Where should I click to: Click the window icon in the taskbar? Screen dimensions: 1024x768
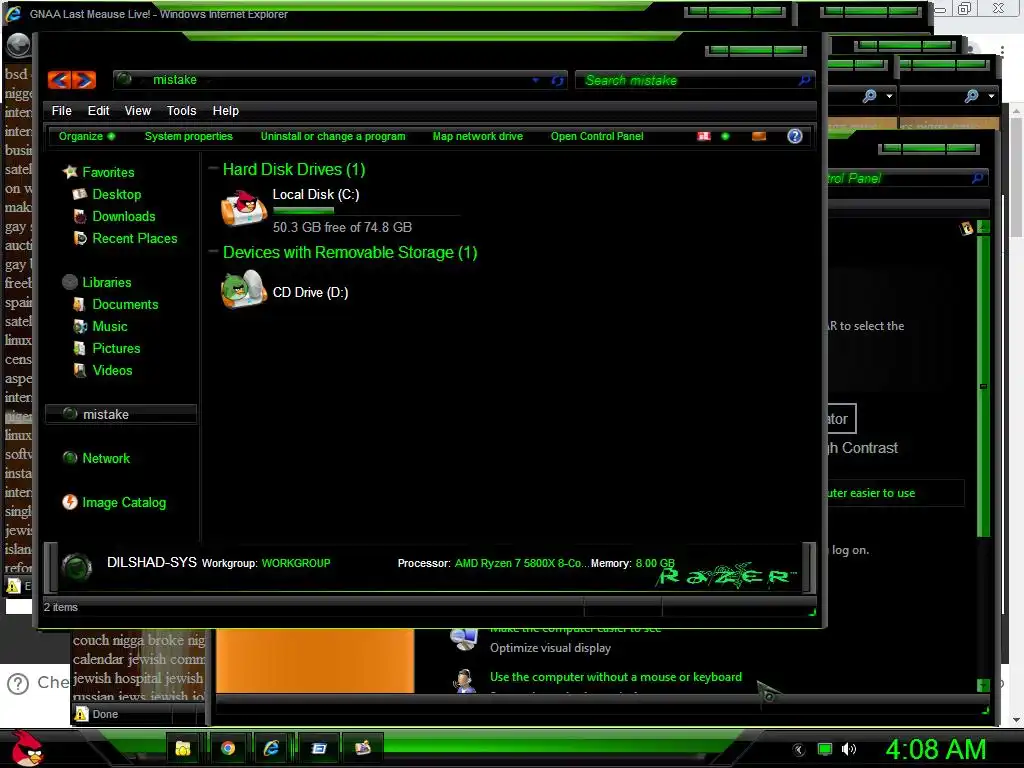[x=319, y=748]
